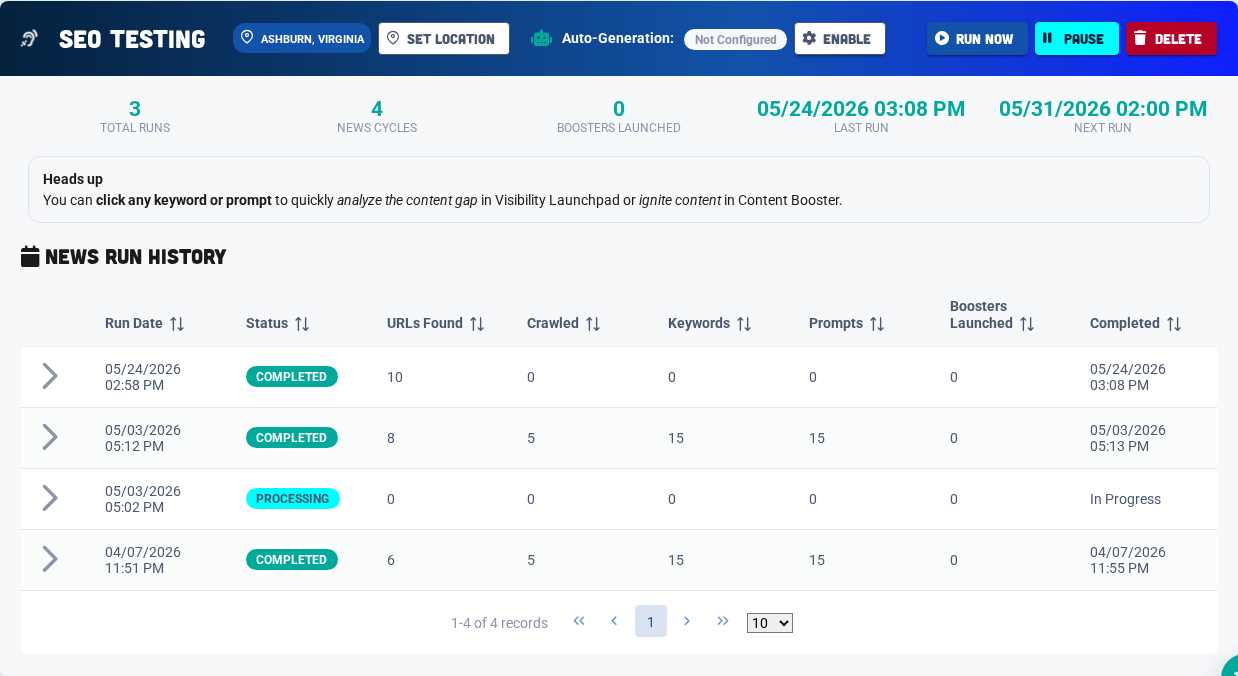Click the Not Configured status pill
This screenshot has height=676, width=1238.
pyautogui.click(x=735, y=40)
